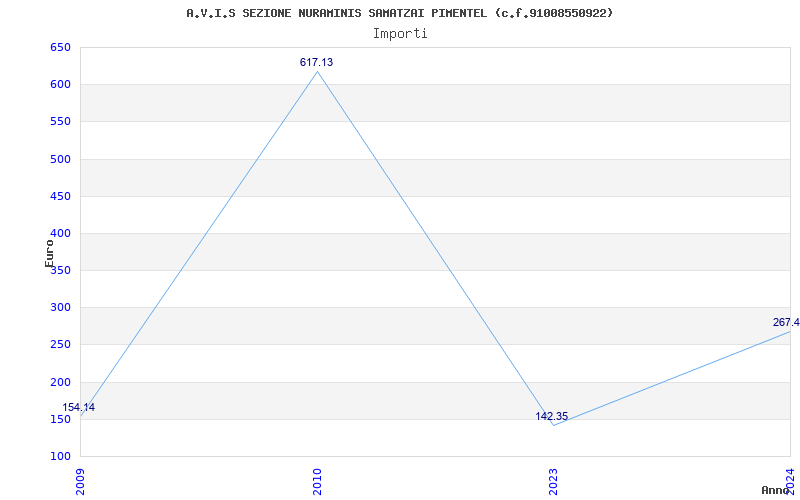Click the 2010 x-axis label
This screenshot has height=500, width=800.
tap(317, 481)
